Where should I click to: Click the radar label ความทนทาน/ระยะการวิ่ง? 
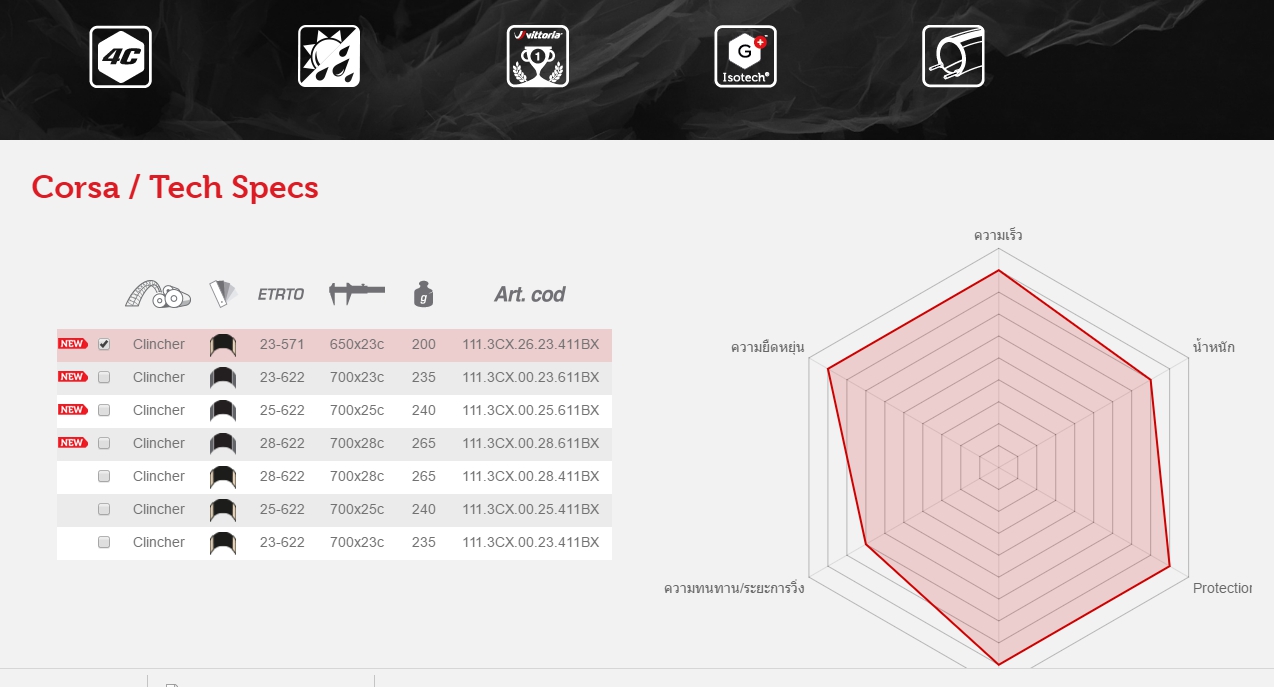734,588
